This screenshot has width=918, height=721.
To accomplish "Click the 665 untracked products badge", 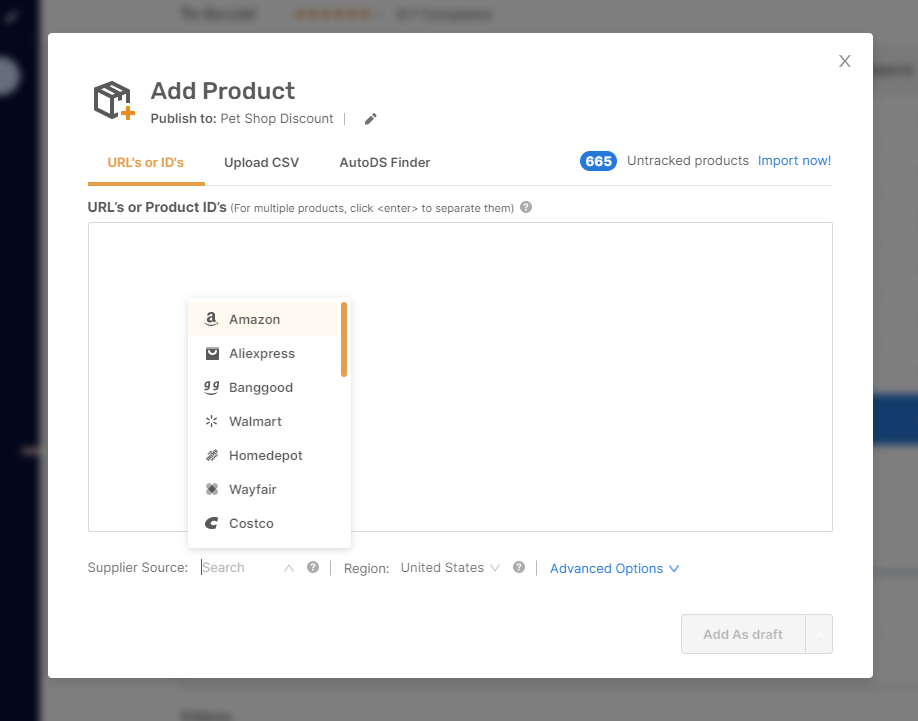I will [598, 161].
